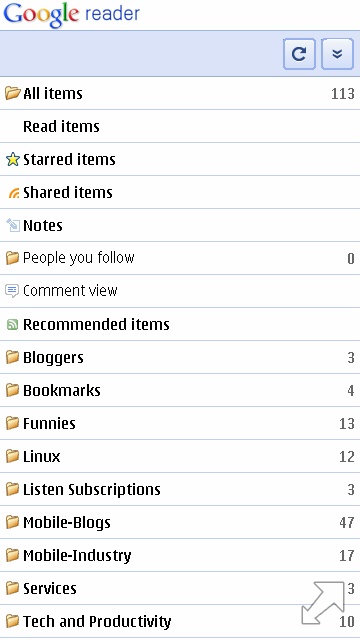Expand the Bloggers folder
Screen dimensions: 360x640
coord(180,358)
